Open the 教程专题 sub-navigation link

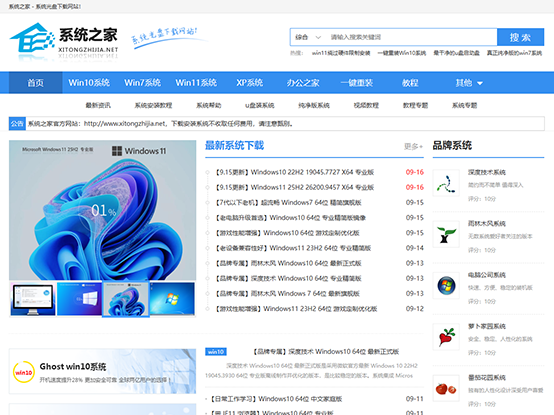pos(415,105)
